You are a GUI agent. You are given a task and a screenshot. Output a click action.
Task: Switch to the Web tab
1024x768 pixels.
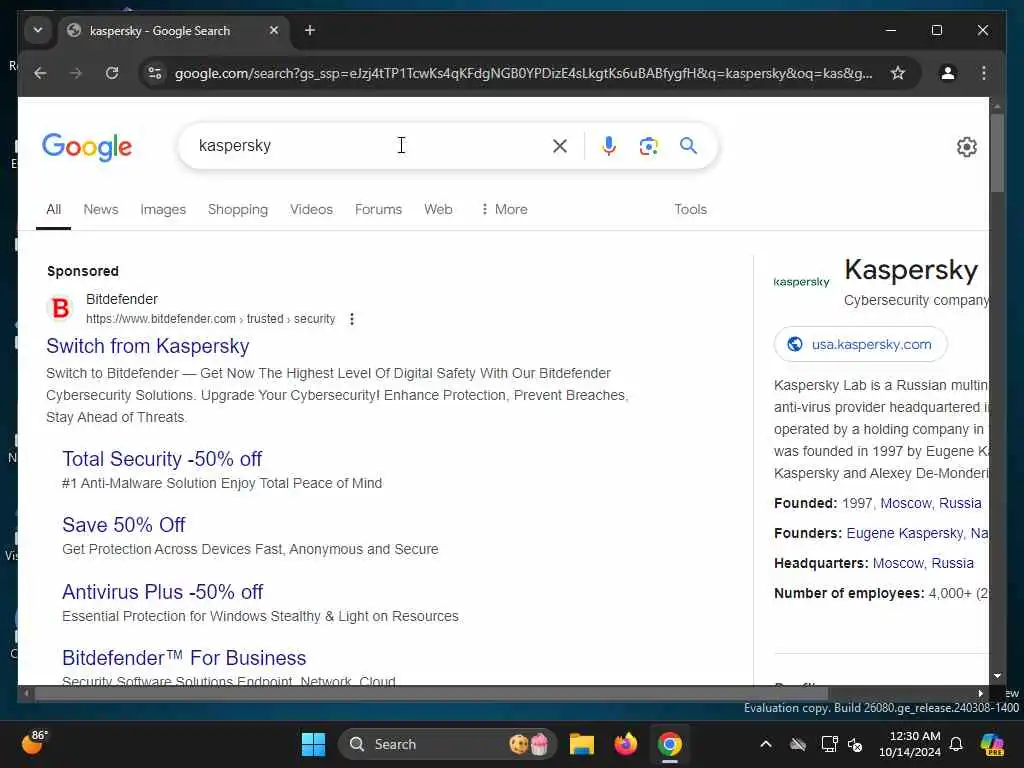click(x=438, y=210)
